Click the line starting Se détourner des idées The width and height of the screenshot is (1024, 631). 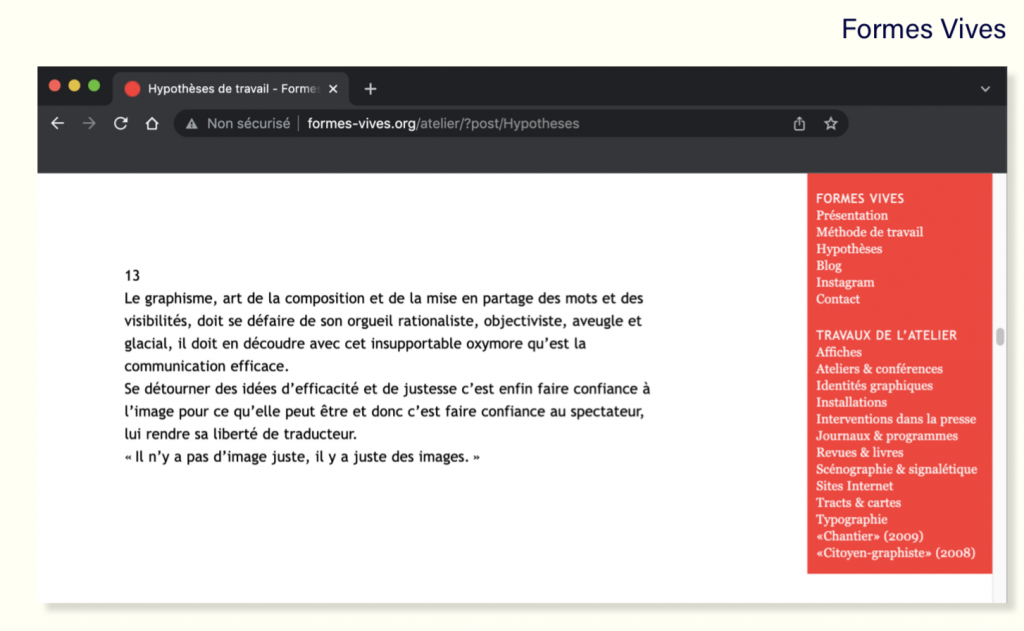(387, 389)
